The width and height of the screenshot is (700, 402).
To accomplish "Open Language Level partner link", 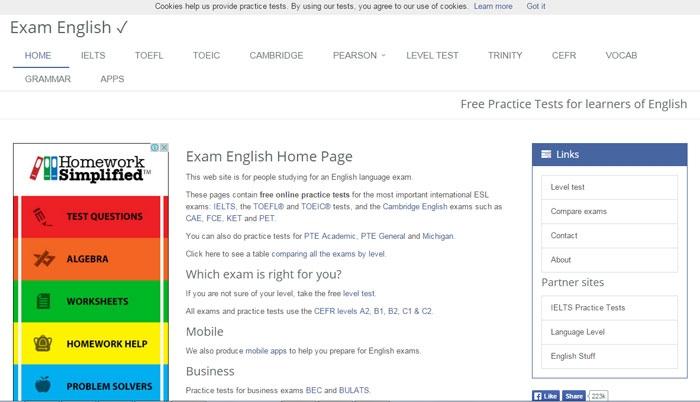I will (x=609, y=332).
